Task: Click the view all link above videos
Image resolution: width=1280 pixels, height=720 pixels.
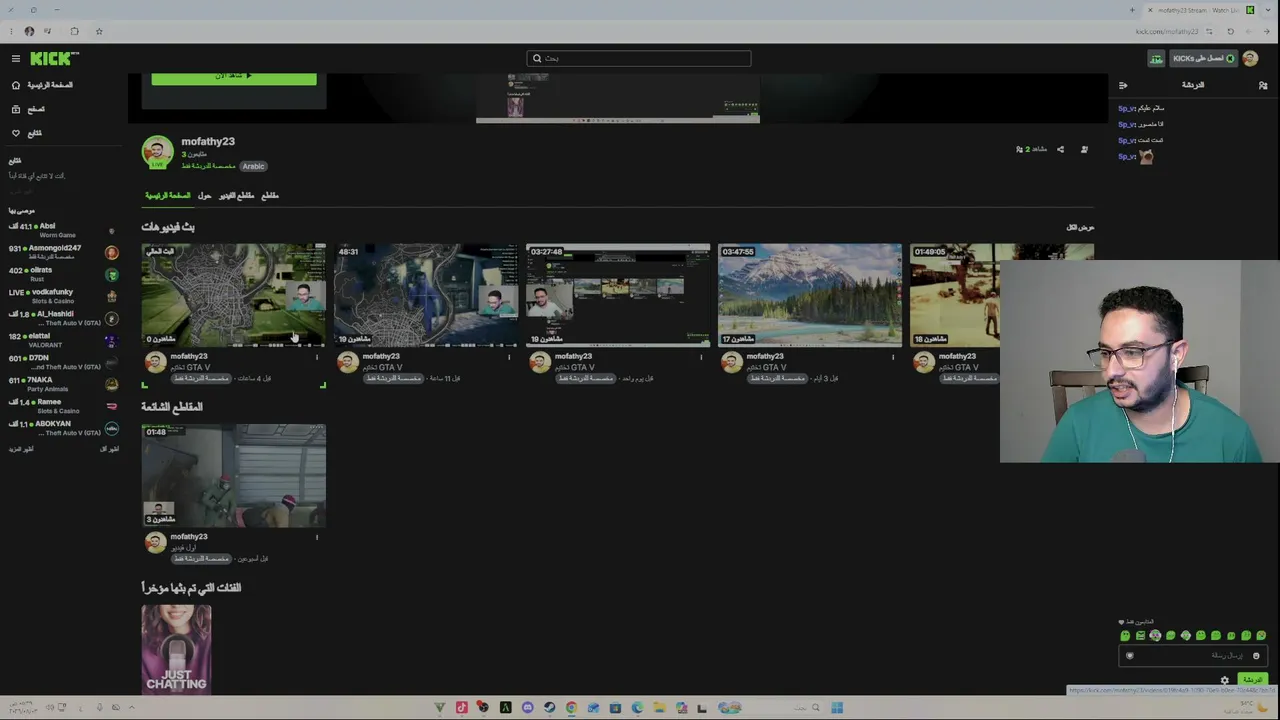Action: (1080, 227)
